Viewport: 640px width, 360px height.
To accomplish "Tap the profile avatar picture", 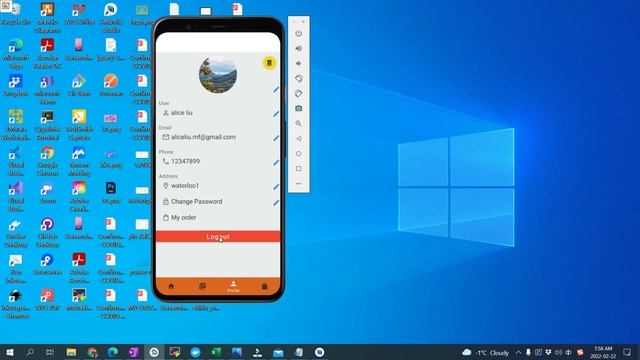I will [218, 75].
